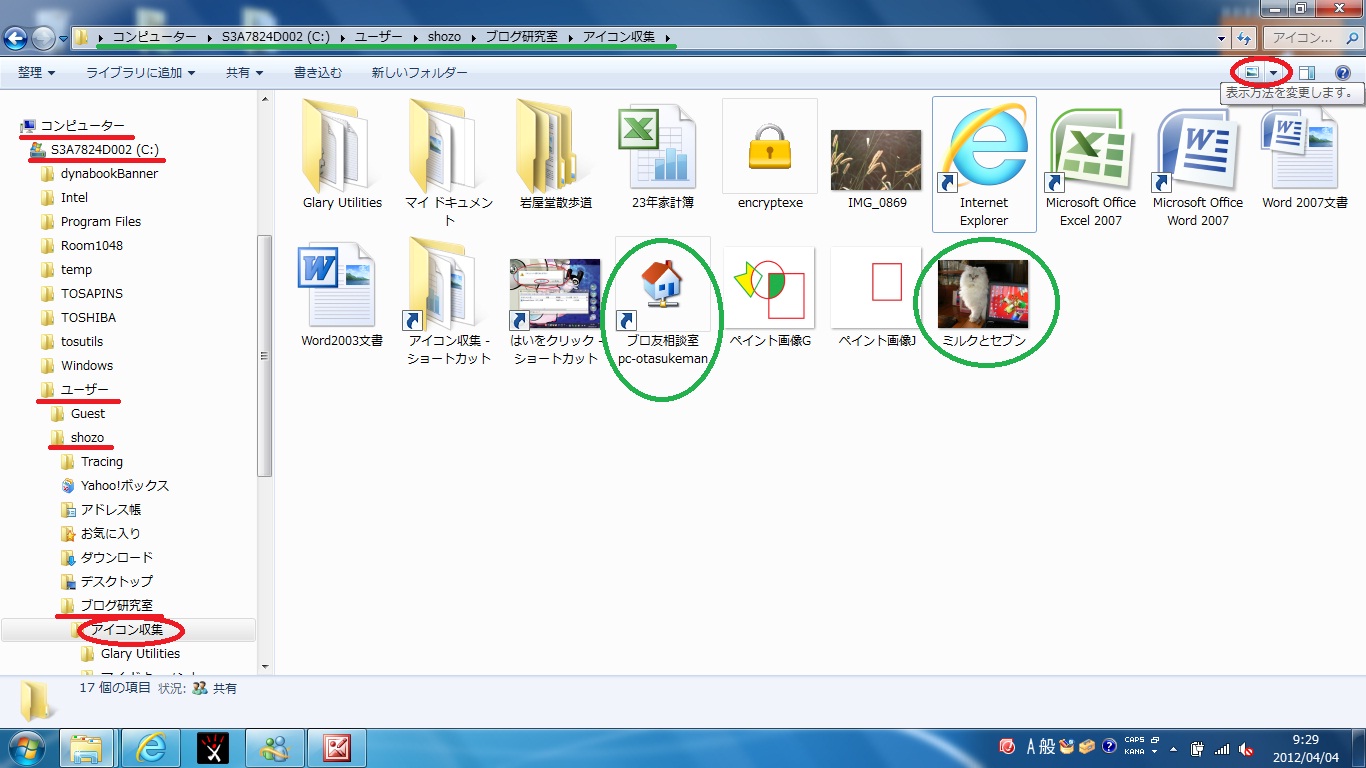Click the forward navigation arrow

43,38
